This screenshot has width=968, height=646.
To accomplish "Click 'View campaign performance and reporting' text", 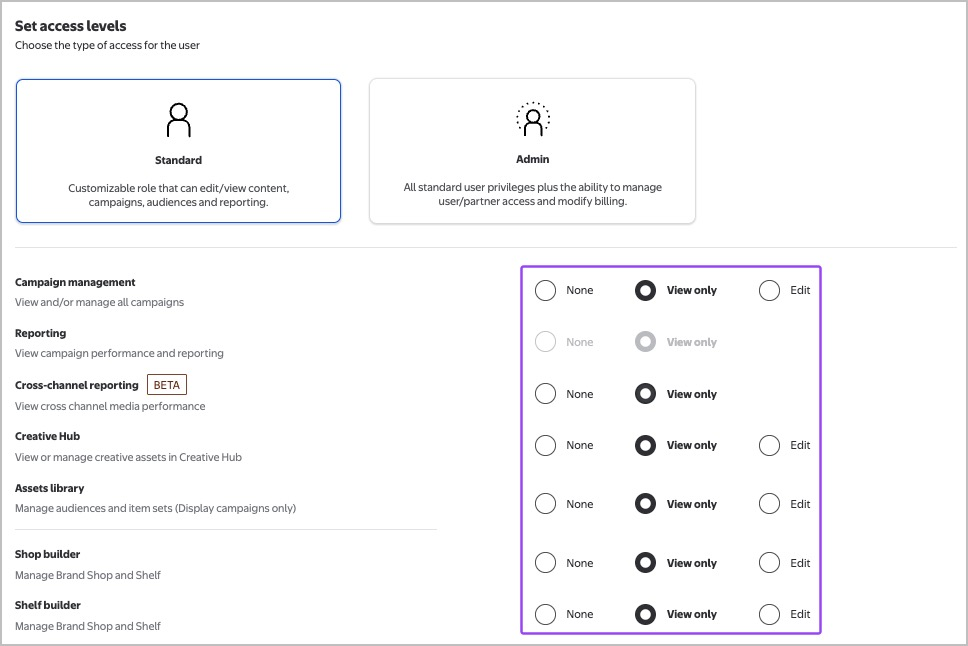I will 119,353.
